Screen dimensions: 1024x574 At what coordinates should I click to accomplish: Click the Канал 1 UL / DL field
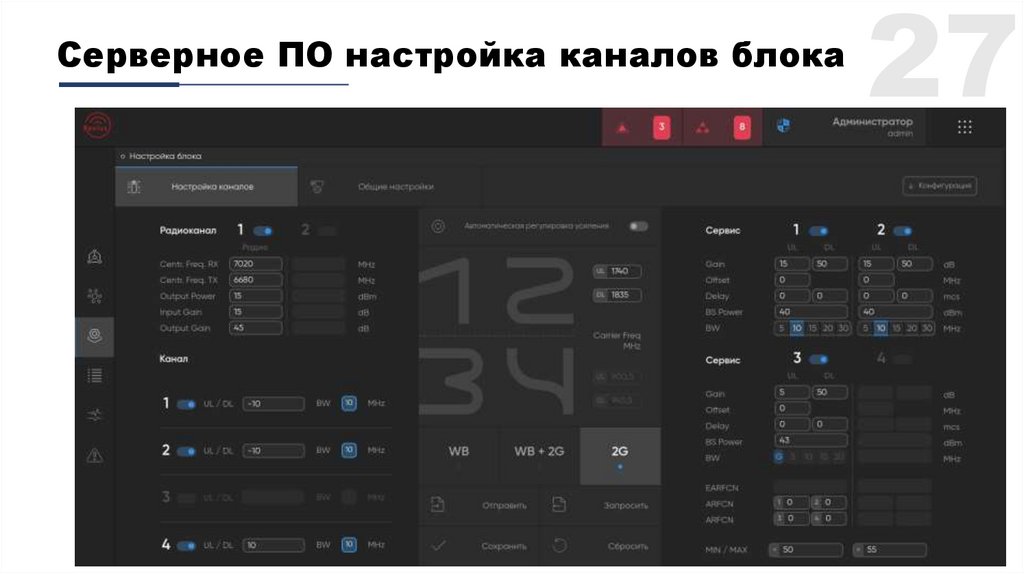[274, 404]
